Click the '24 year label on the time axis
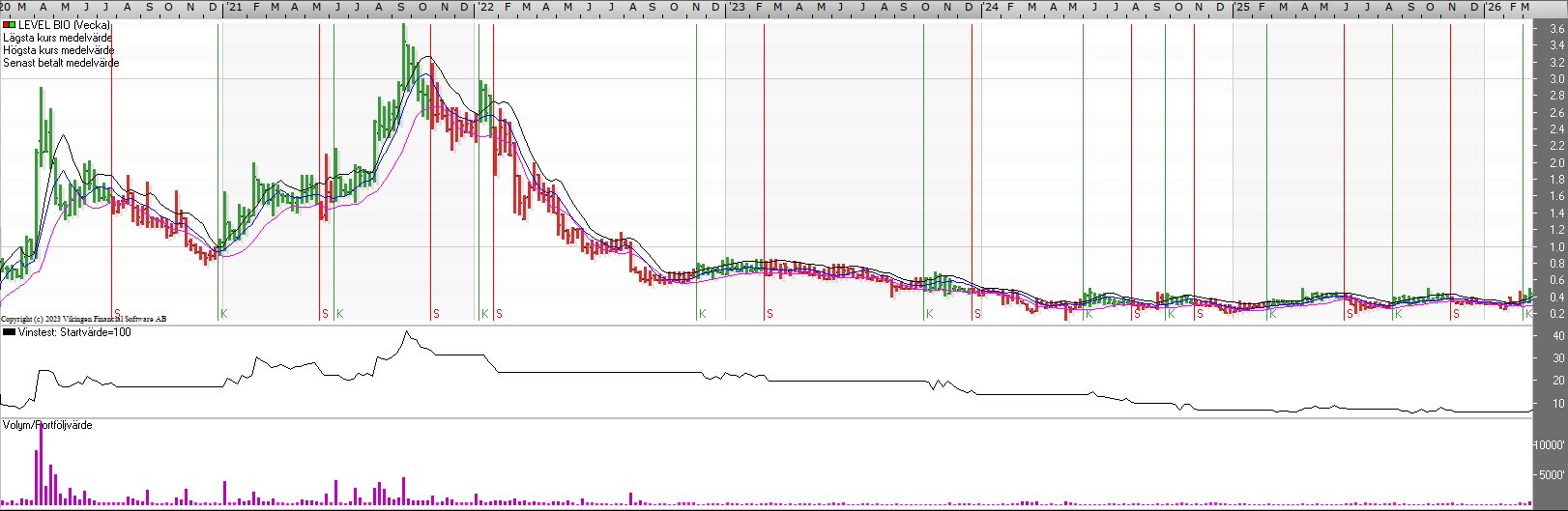This screenshot has width=1568, height=511. (991, 7)
